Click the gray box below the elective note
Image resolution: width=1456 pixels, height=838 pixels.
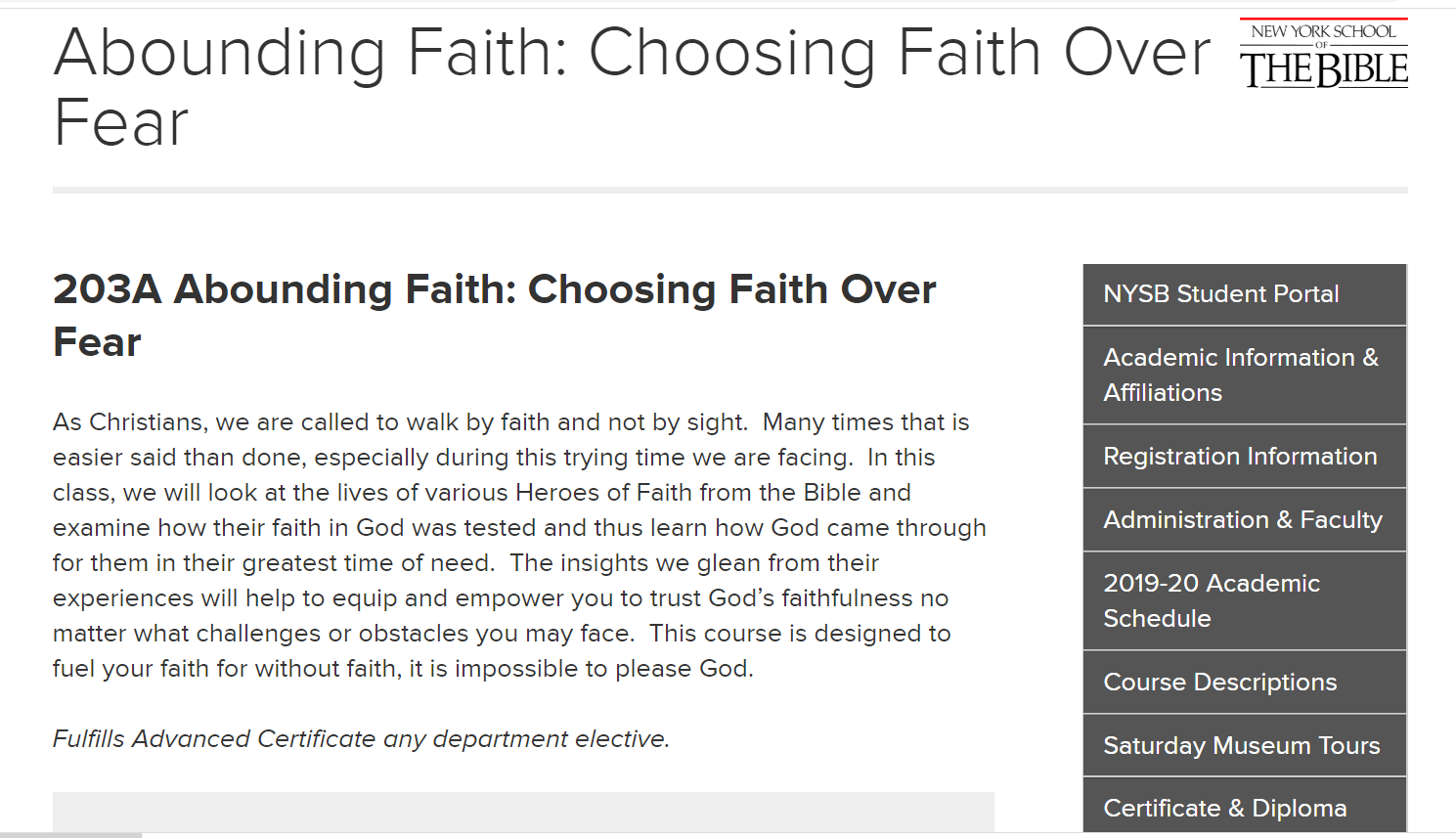[x=523, y=813]
